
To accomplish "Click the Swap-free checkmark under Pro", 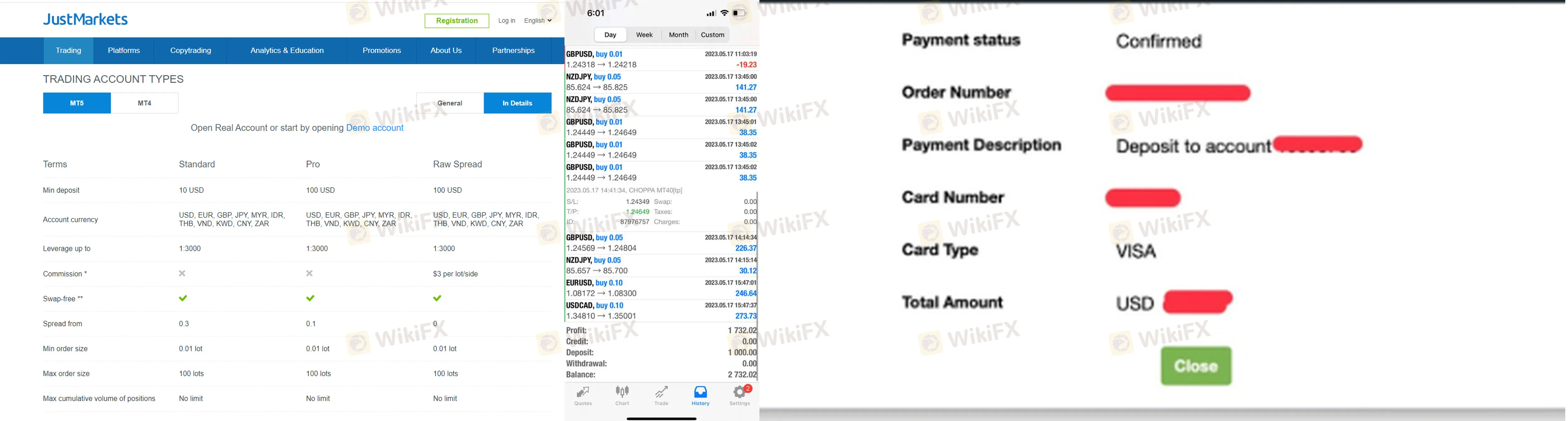I will [310, 298].
